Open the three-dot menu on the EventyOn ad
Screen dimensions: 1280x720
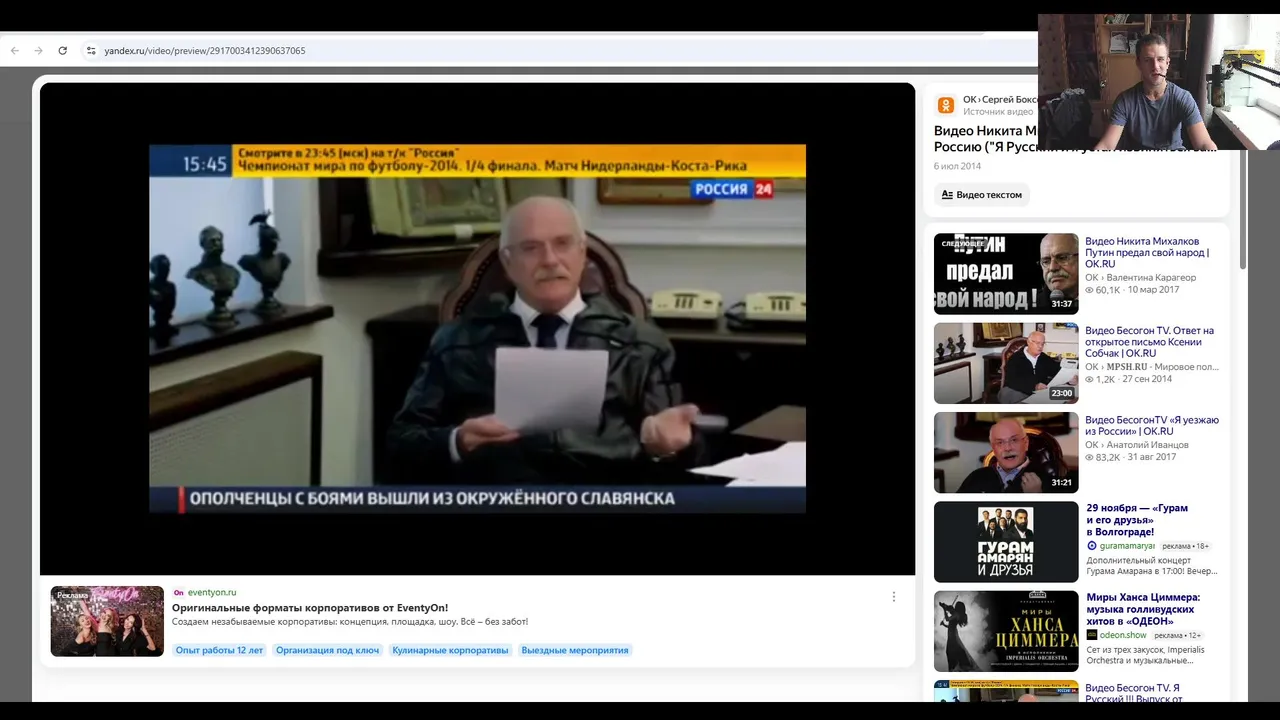coord(894,597)
